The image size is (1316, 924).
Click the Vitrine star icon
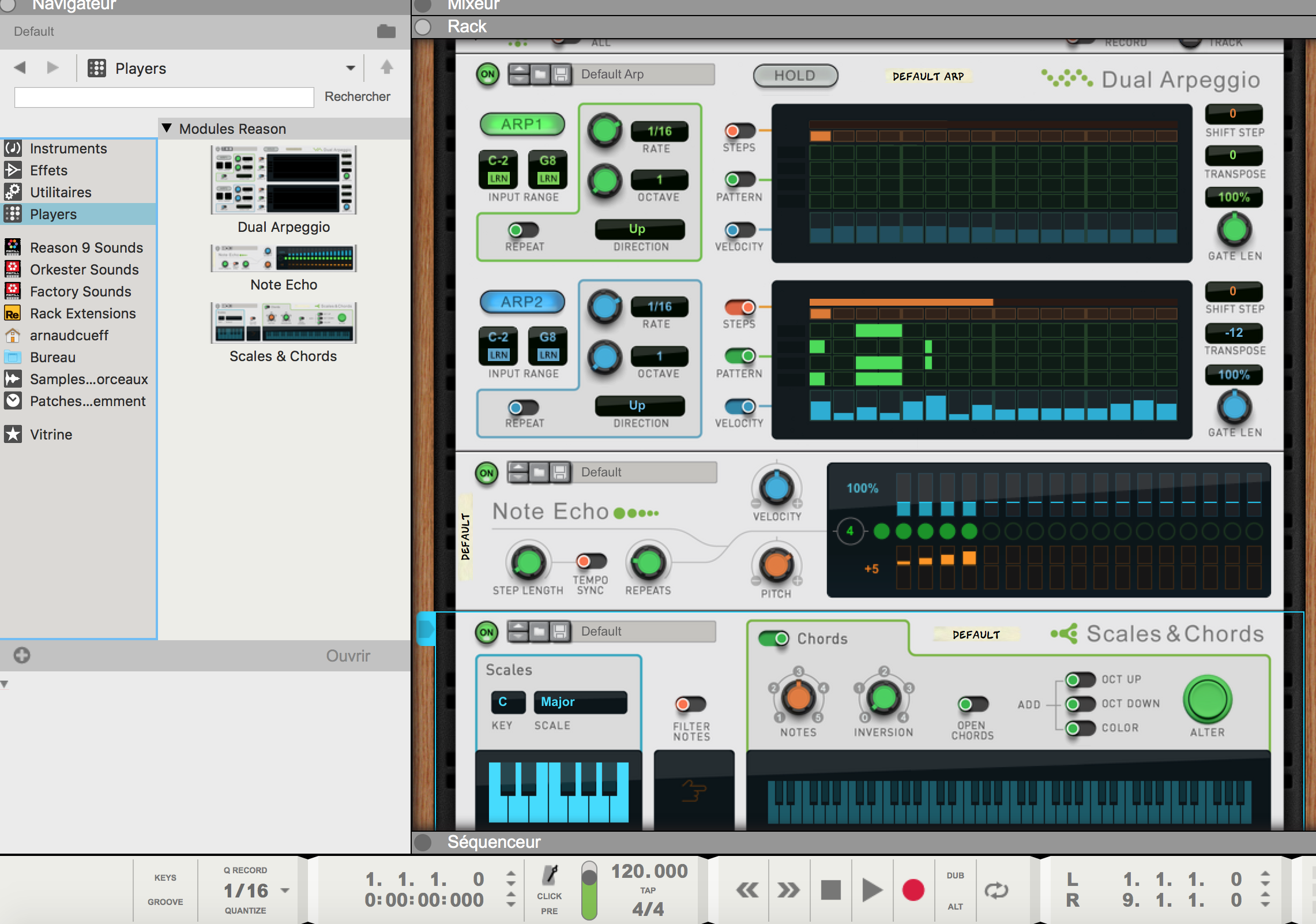13,434
